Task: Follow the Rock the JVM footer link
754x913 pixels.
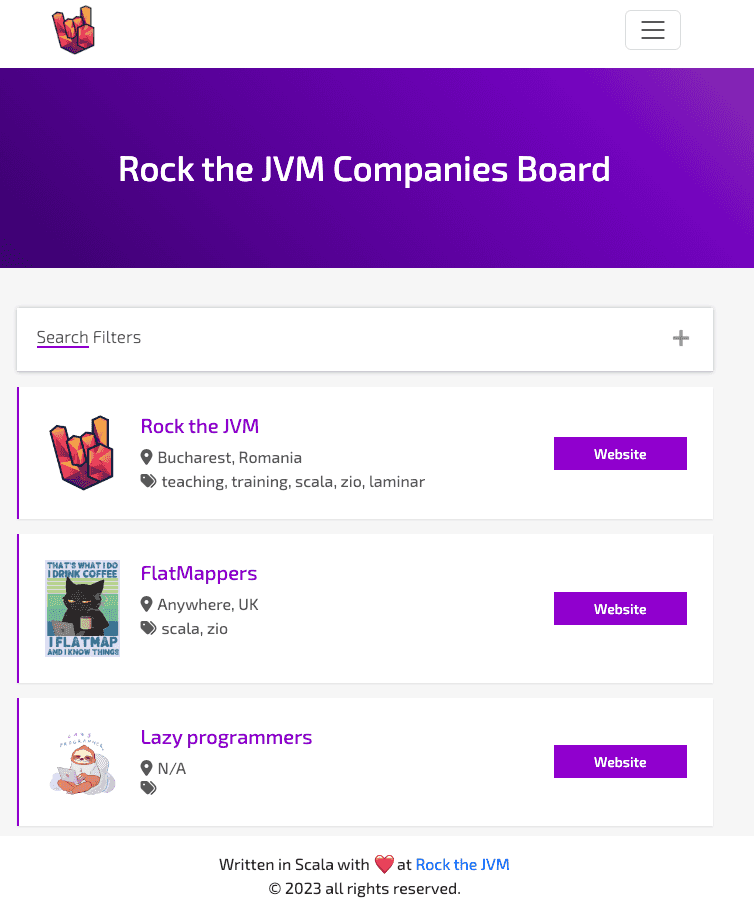Action: coord(462,865)
